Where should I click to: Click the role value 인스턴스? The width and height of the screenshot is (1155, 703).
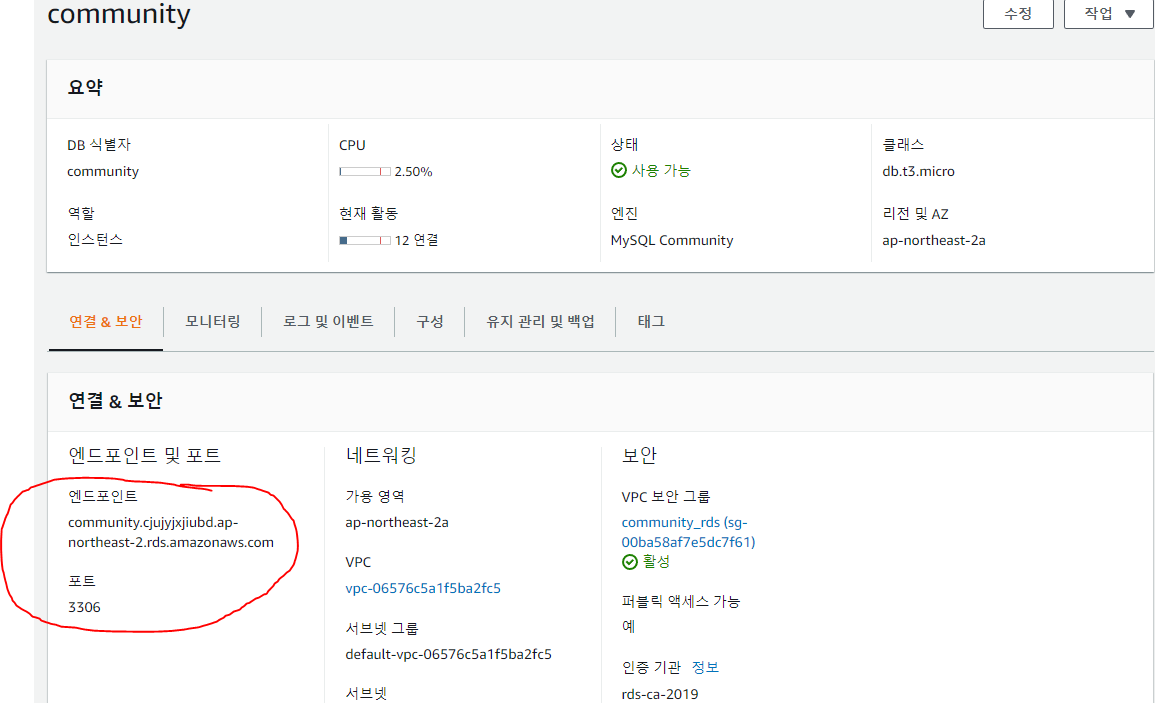(x=95, y=239)
